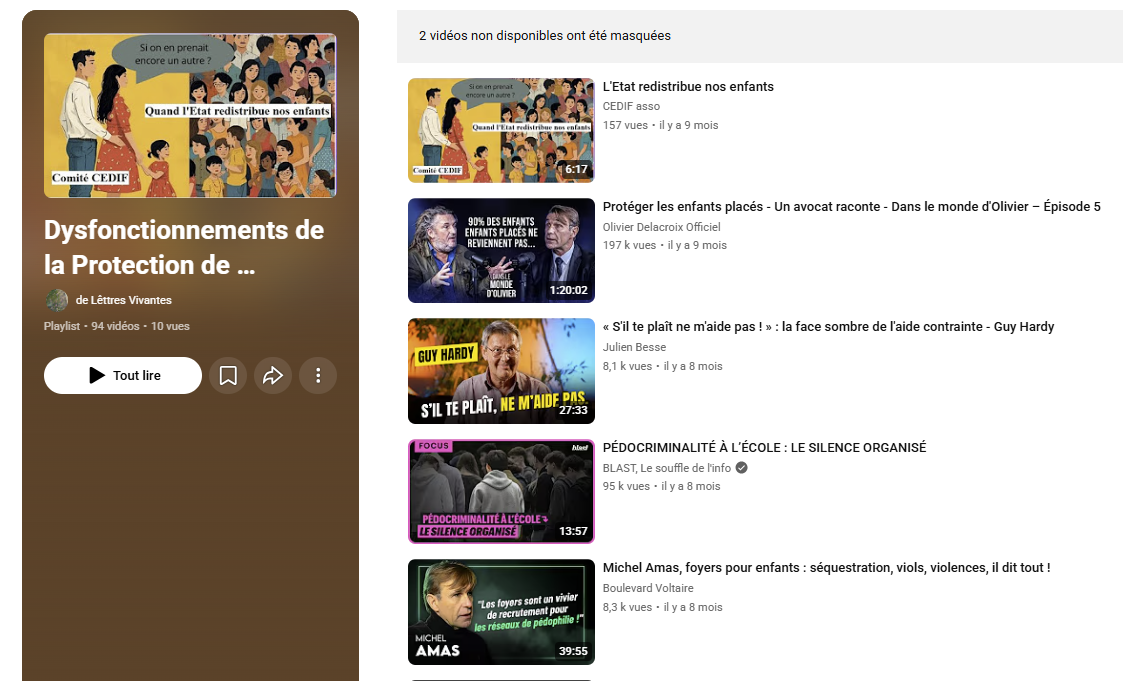
Task: Visit the Olivier Delacroix Officiel channel
Action: (662, 227)
